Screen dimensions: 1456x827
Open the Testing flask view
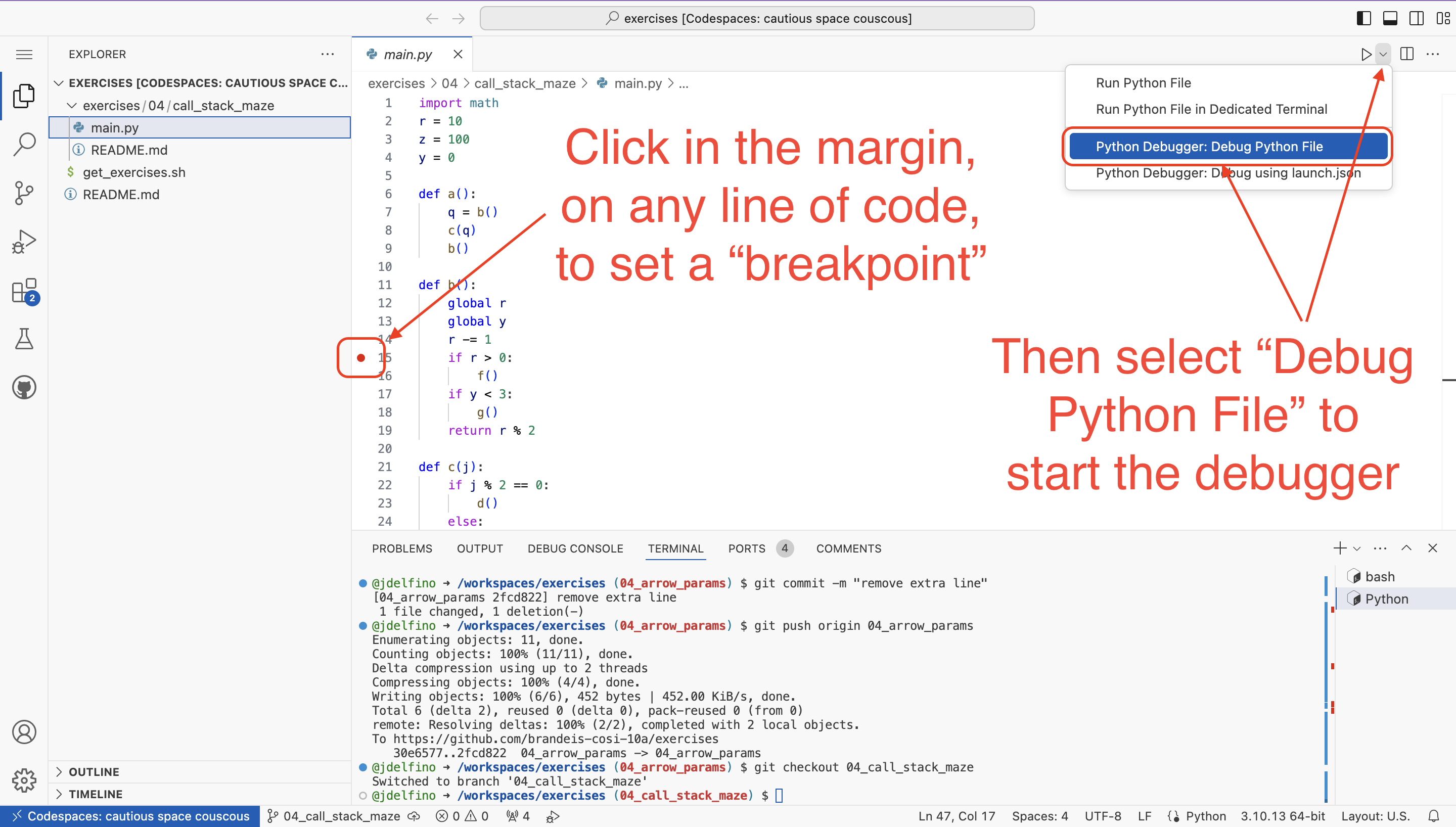tap(24, 339)
